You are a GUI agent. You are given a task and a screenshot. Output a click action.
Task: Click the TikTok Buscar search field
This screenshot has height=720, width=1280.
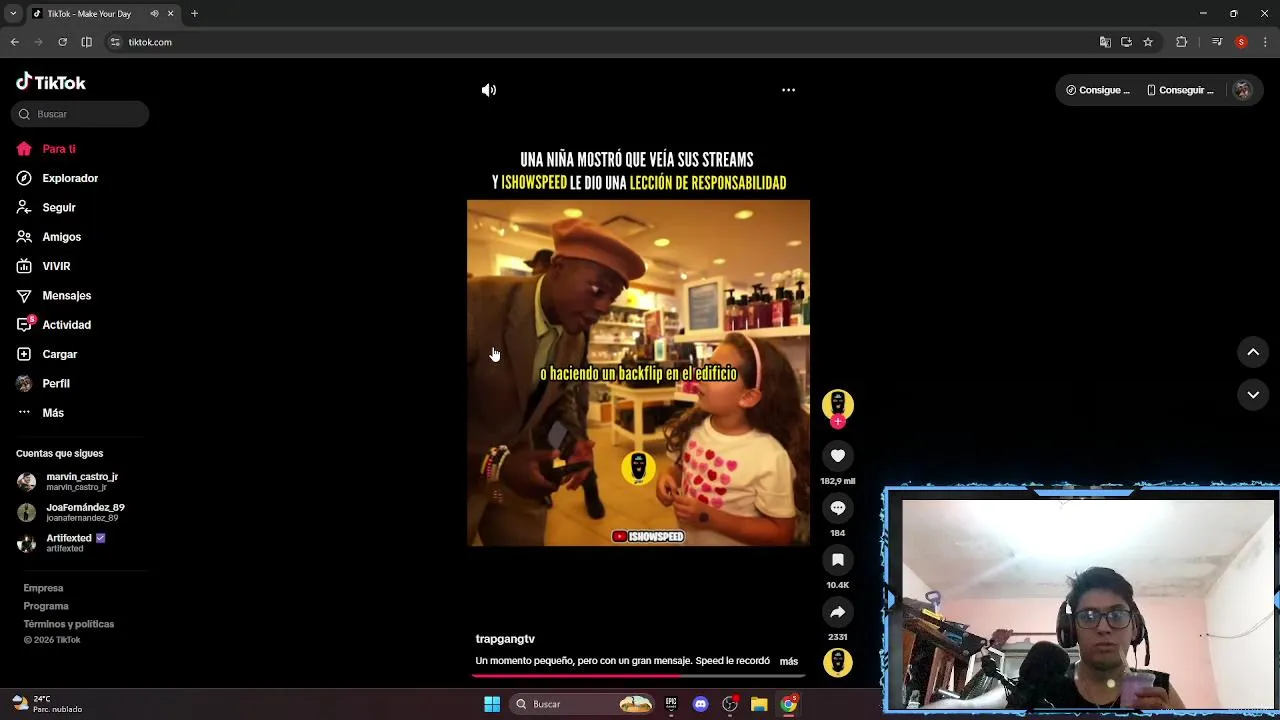click(x=80, y=114)
